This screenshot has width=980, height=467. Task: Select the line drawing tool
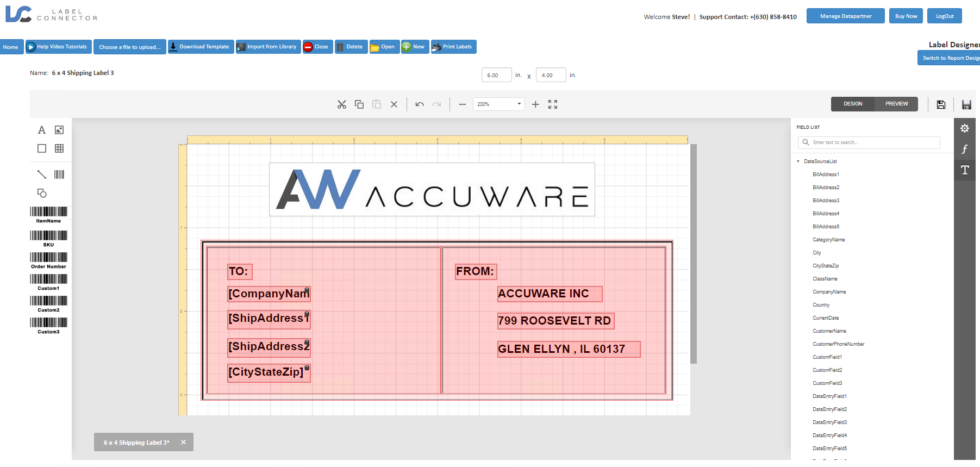(42, 175)
